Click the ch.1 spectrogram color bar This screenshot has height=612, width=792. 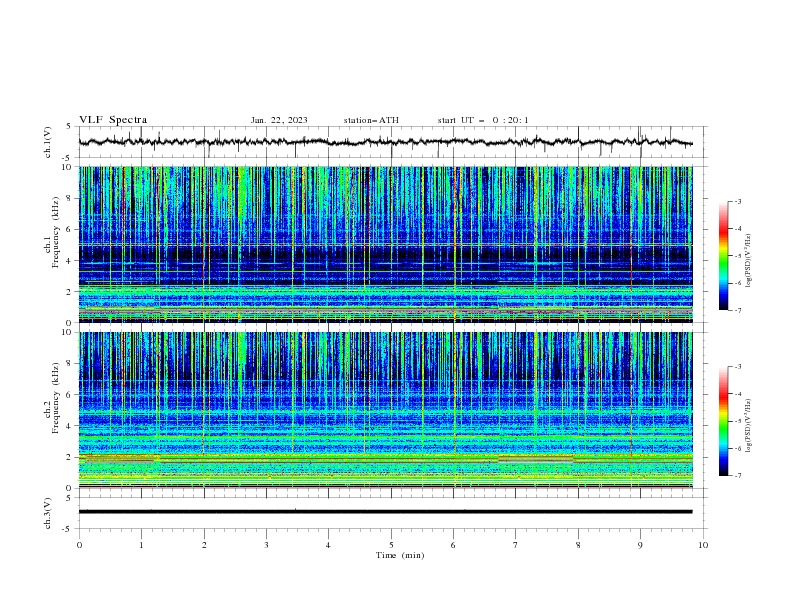click(723, 256)
